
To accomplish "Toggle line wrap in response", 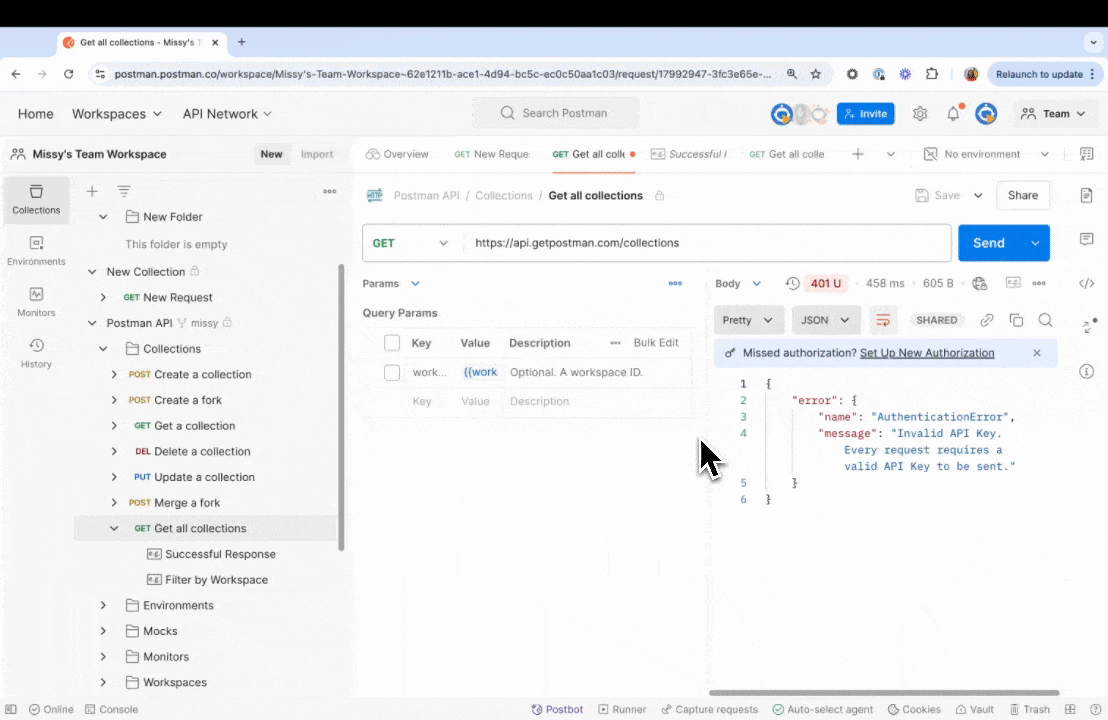I will [883, 320].
